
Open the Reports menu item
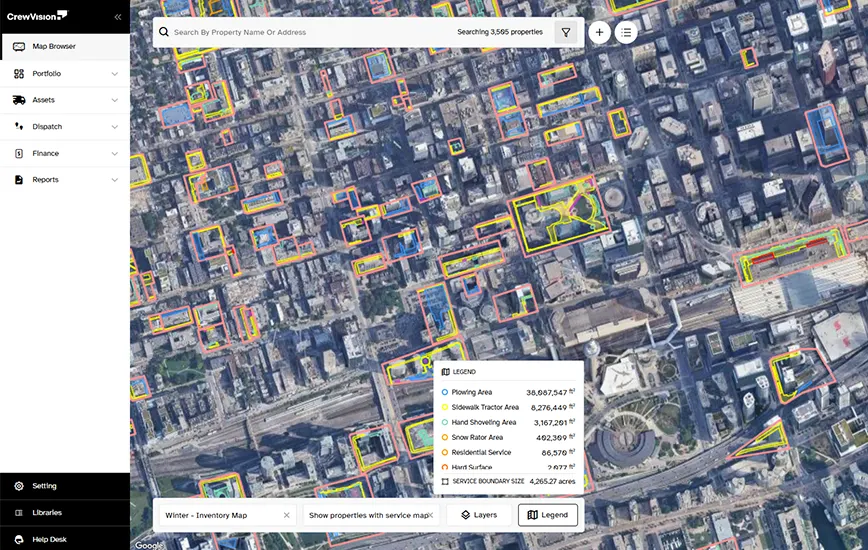coord(65,180)
